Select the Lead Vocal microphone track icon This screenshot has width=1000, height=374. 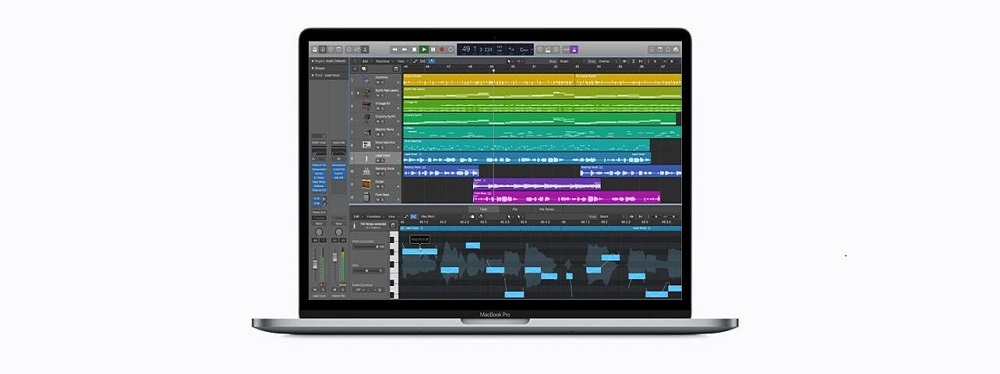366,158
